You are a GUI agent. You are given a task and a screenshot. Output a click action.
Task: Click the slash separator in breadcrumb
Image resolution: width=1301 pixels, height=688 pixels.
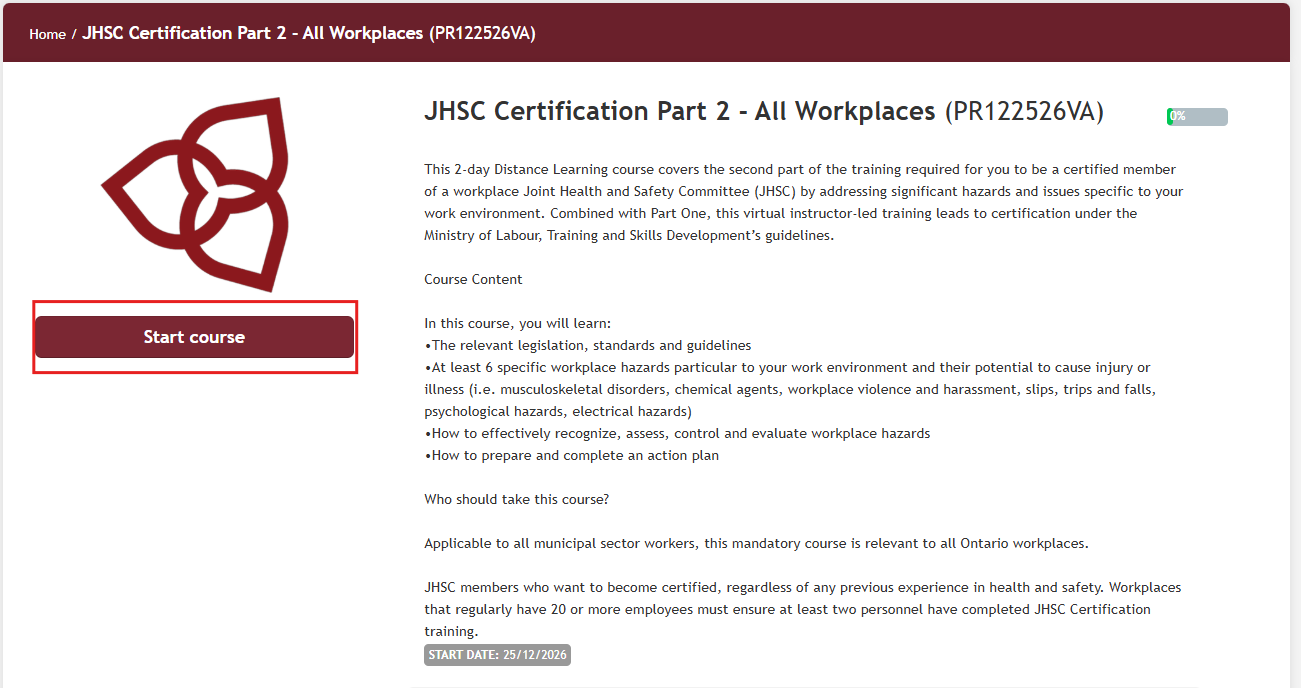coord(74,34)
